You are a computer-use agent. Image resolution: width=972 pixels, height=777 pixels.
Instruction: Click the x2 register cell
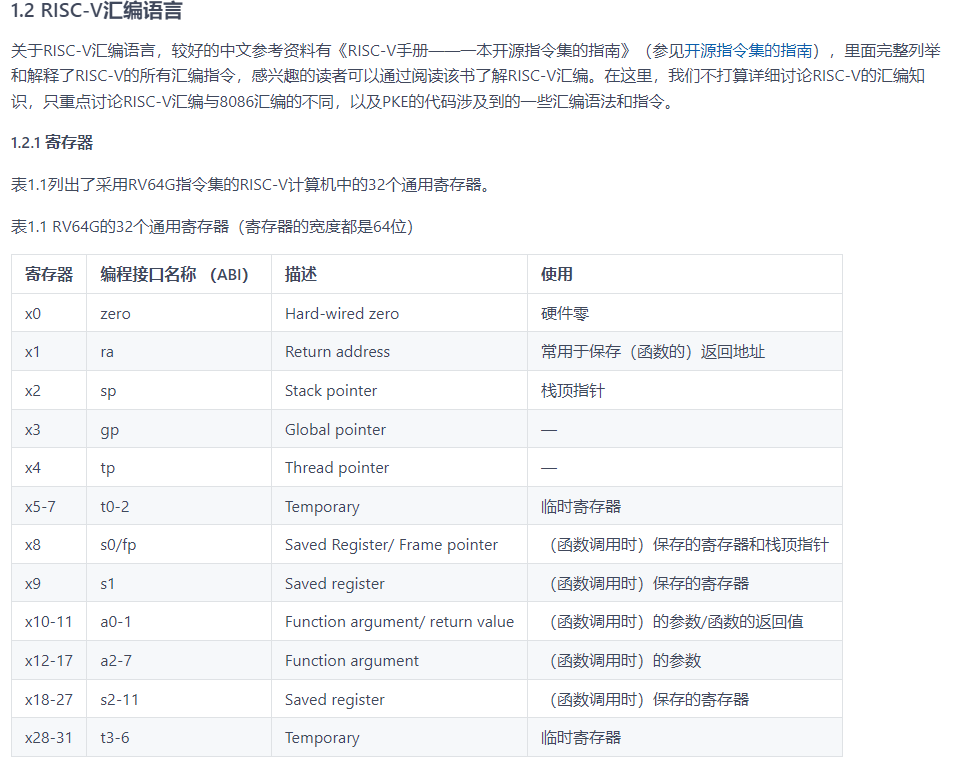(x=49, y=391)
